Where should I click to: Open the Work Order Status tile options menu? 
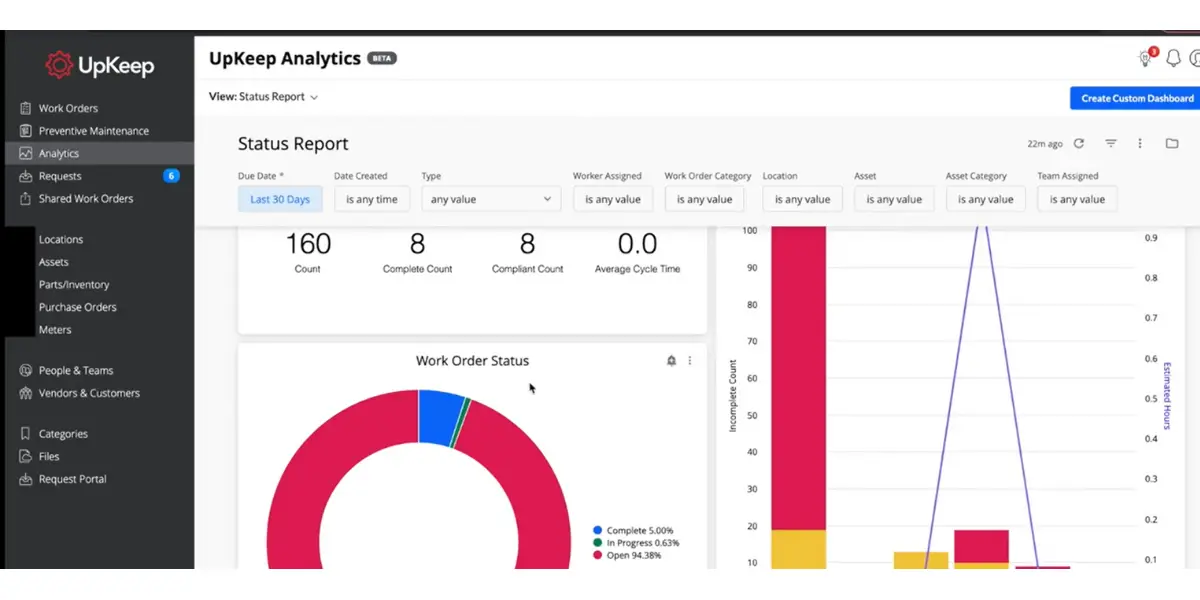tap(690, 361)
